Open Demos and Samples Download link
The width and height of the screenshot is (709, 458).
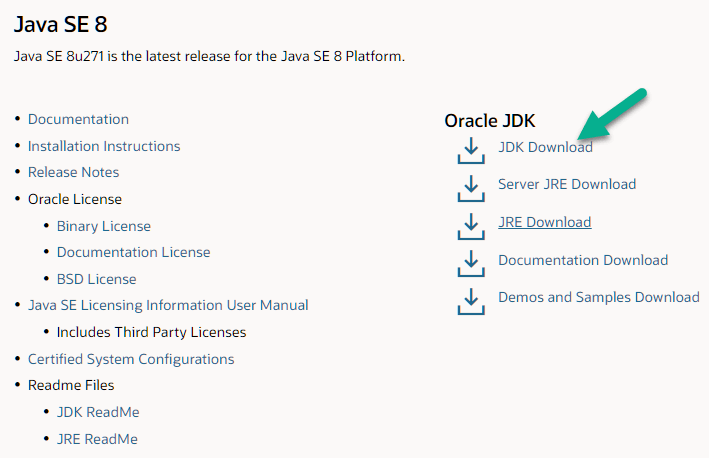tap(599, 297)
